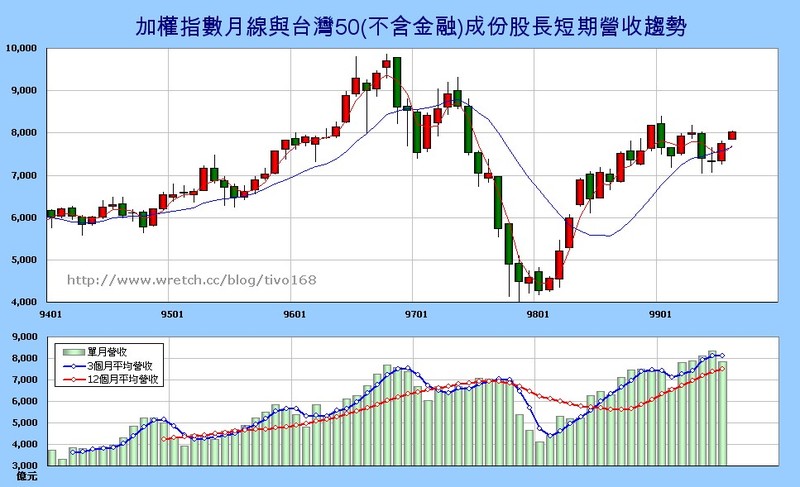Click the 7,000 label on the upper chart axis
800x487 pixels.
(24, 175)
